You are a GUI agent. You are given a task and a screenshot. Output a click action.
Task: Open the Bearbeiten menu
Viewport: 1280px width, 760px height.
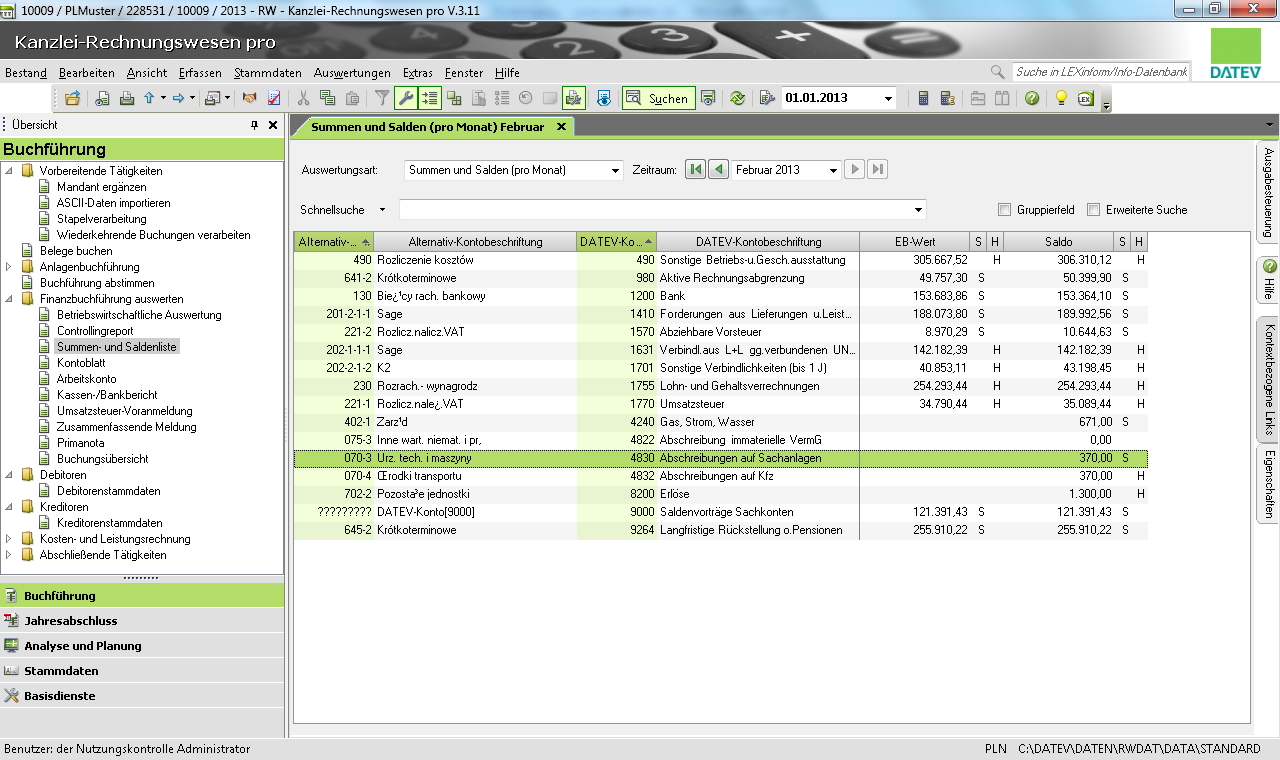point(87,73)
